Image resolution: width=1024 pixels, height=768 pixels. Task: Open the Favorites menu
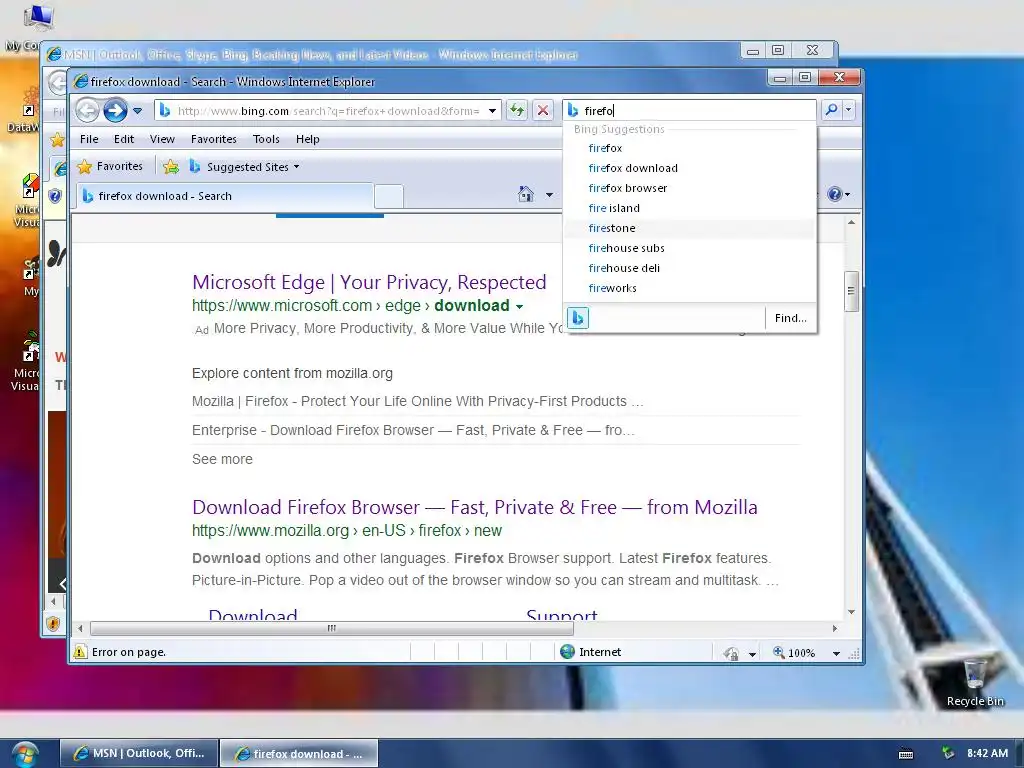tap(214, 139)
